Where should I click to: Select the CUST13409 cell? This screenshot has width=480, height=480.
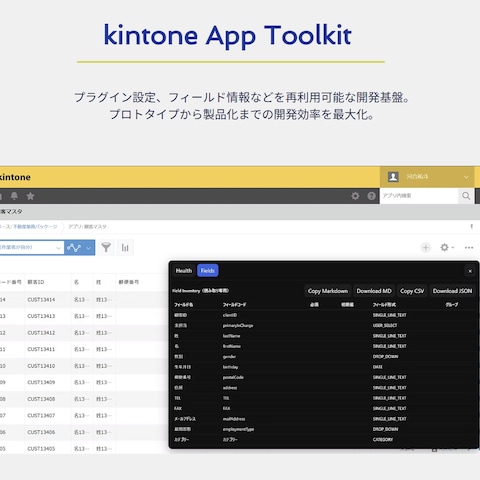pyautogui.click(x=41, y=382)
